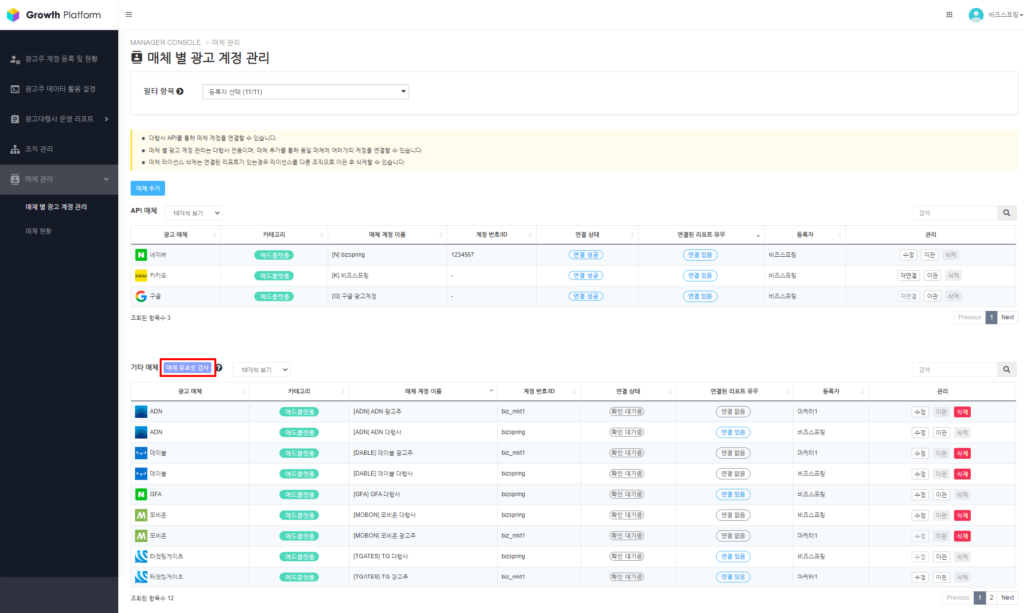Open the 등록자 선택 filter dropdown
This screenshot has width=1024, height=613.
click(305, 90)
